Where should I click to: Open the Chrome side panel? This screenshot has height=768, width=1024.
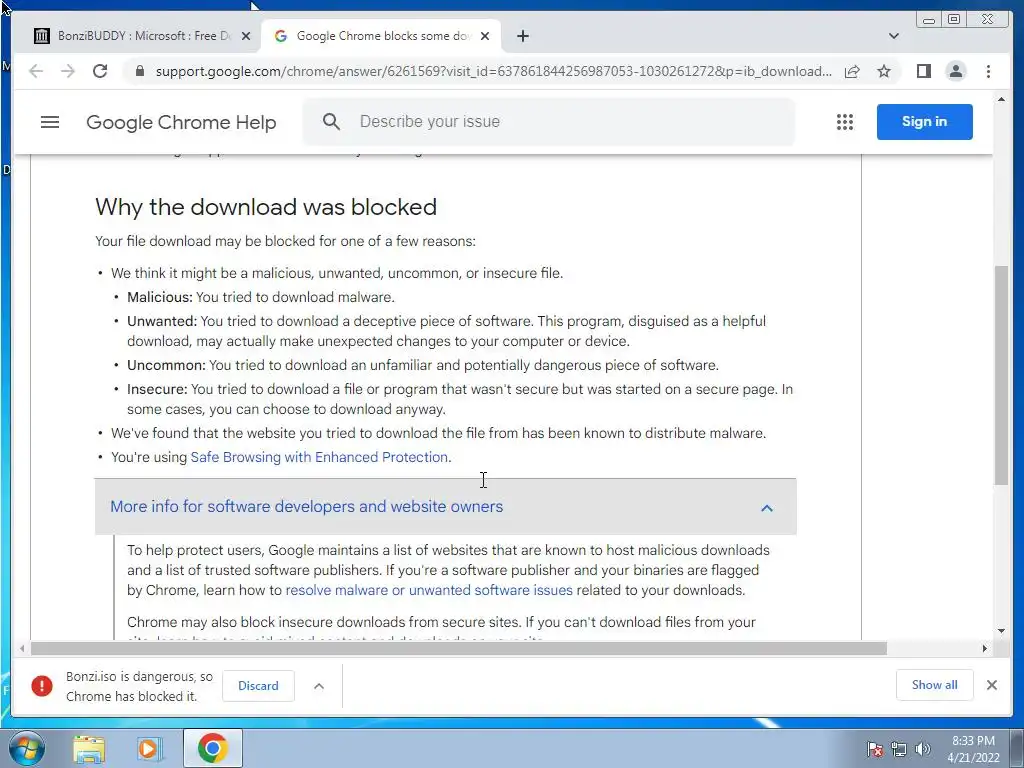[x=923, y=71]
